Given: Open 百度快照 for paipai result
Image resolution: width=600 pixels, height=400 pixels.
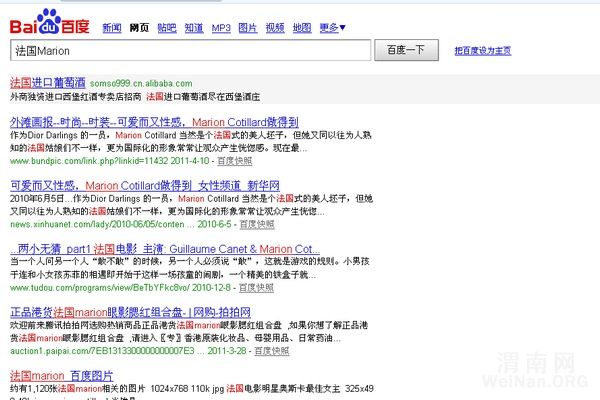Looking at the screenshot, I should (x=272, y=351).
